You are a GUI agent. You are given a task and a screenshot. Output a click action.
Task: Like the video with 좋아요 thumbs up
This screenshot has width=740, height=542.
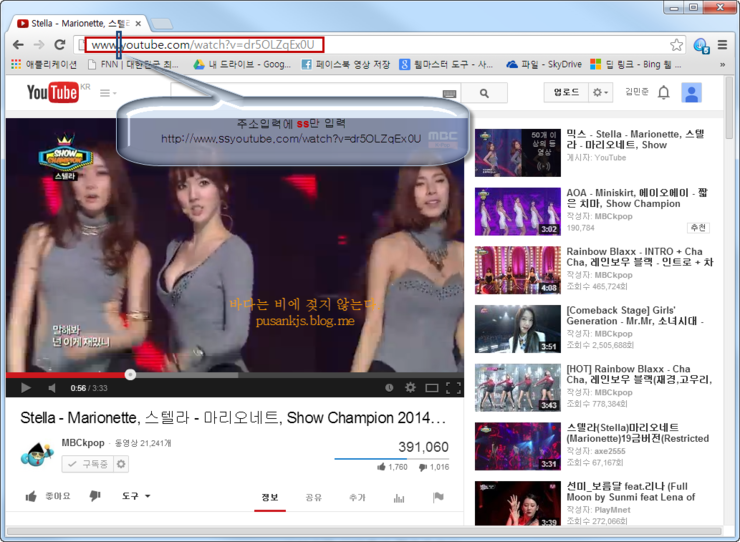click(47, 496)
